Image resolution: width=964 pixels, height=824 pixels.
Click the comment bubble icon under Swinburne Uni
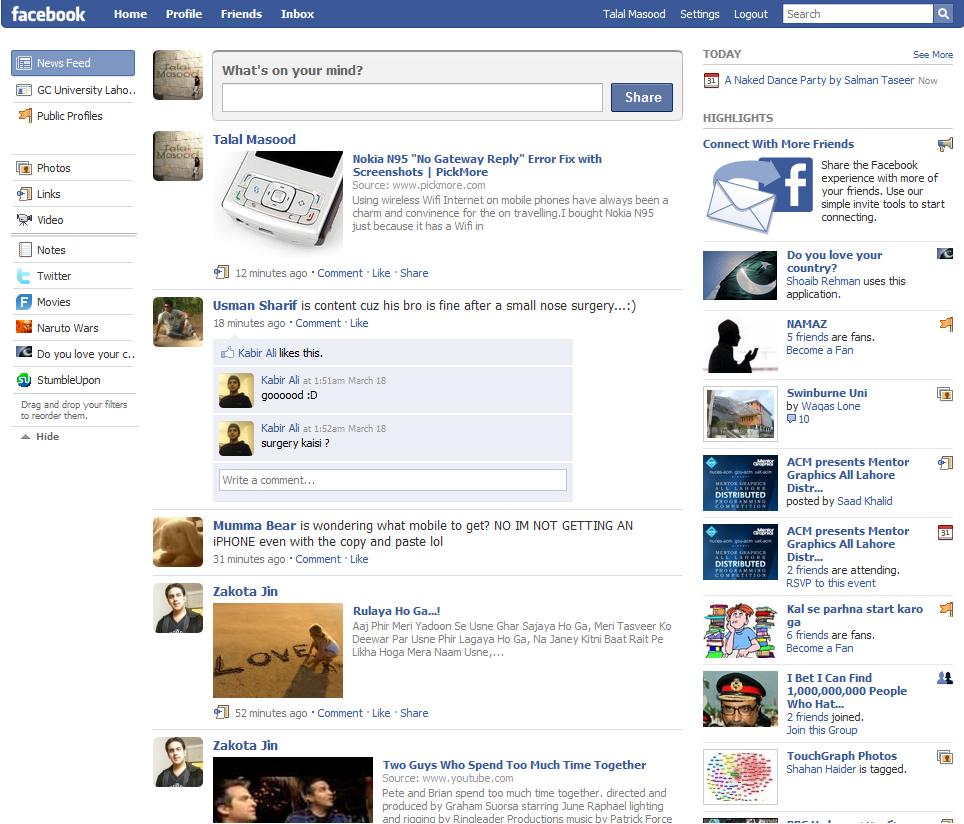(x=791, y=419)
